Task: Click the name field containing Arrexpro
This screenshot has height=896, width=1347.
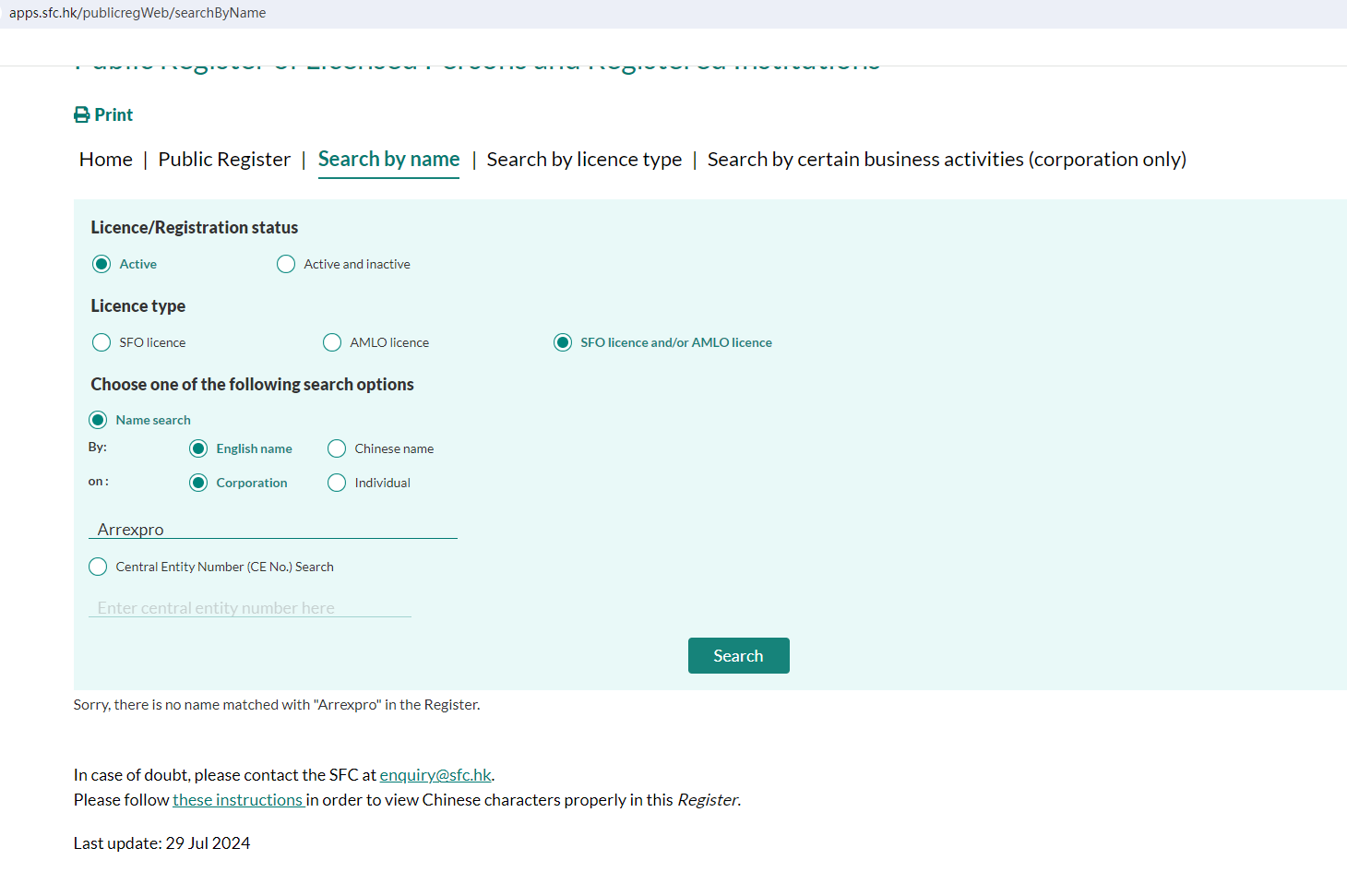Action: point(273,530)
